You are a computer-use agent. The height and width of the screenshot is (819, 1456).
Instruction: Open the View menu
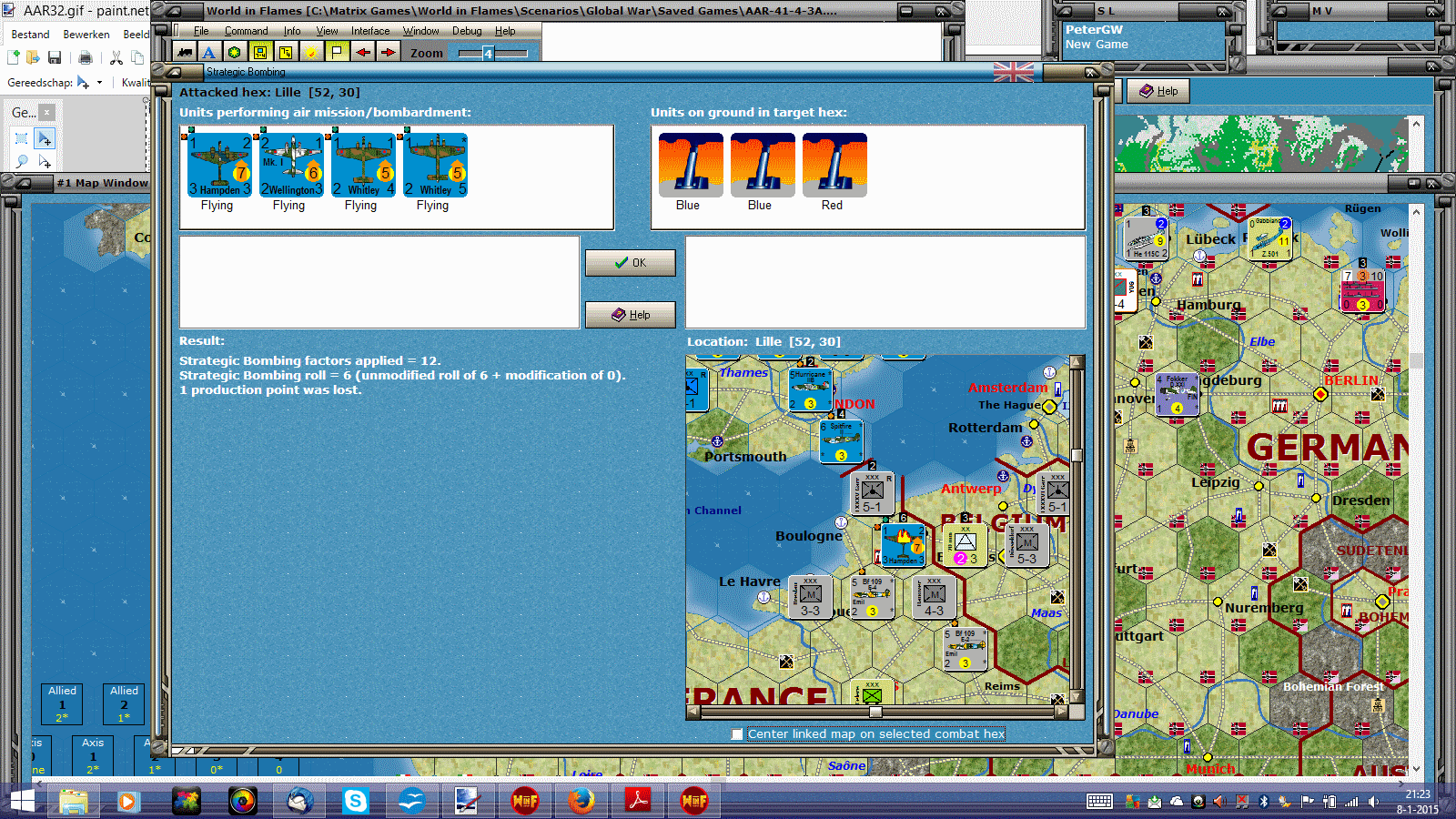(x=327, y=31)
